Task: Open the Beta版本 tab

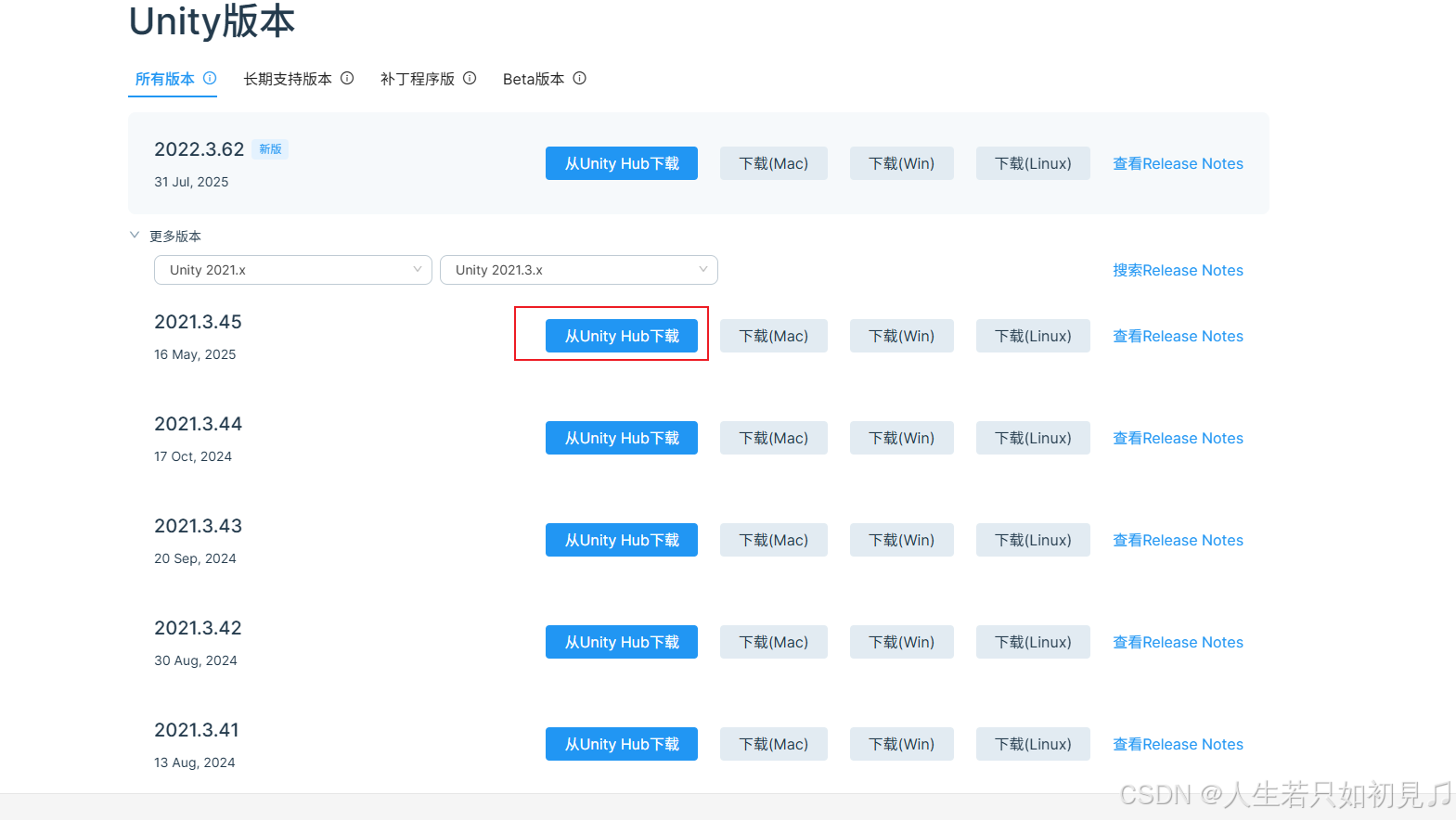Action: (x=534, y=79)
